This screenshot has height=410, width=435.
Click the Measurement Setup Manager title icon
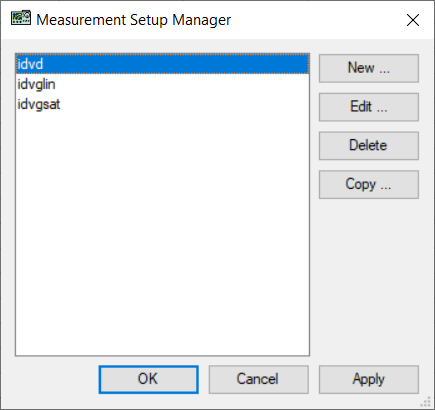(x=21, y=18)
